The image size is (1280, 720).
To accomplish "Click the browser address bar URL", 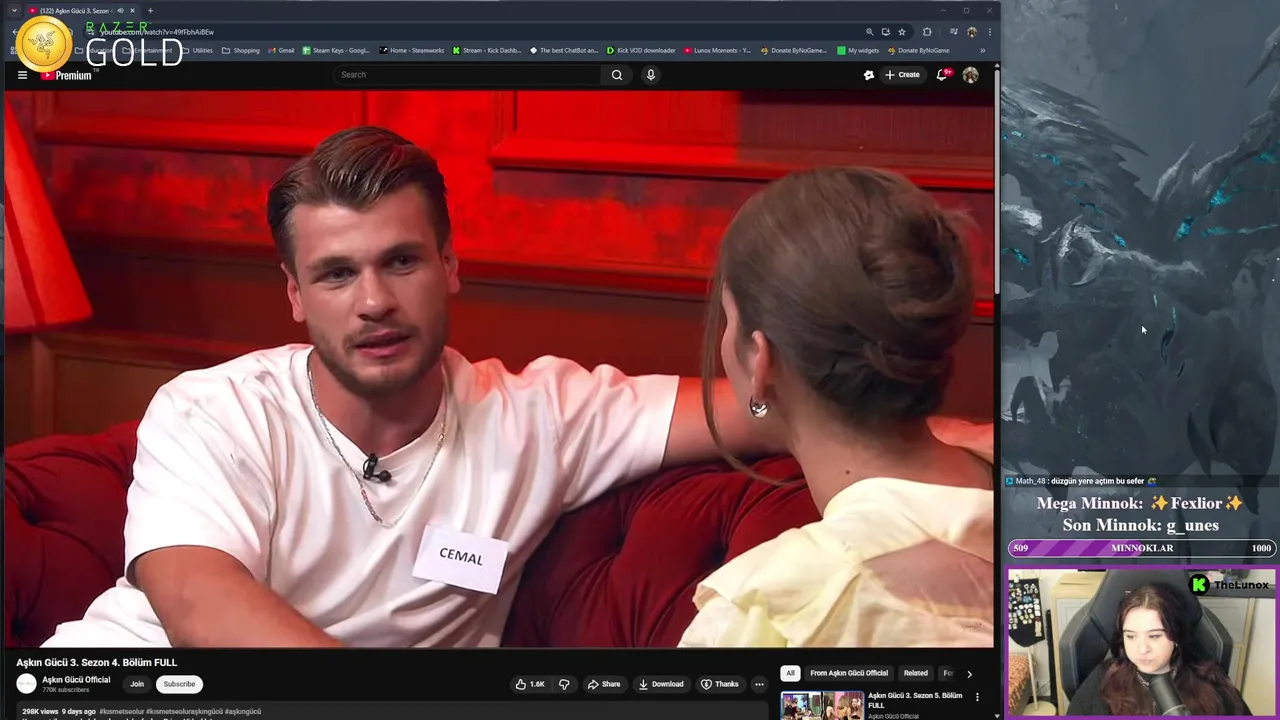I will point(157,32).
